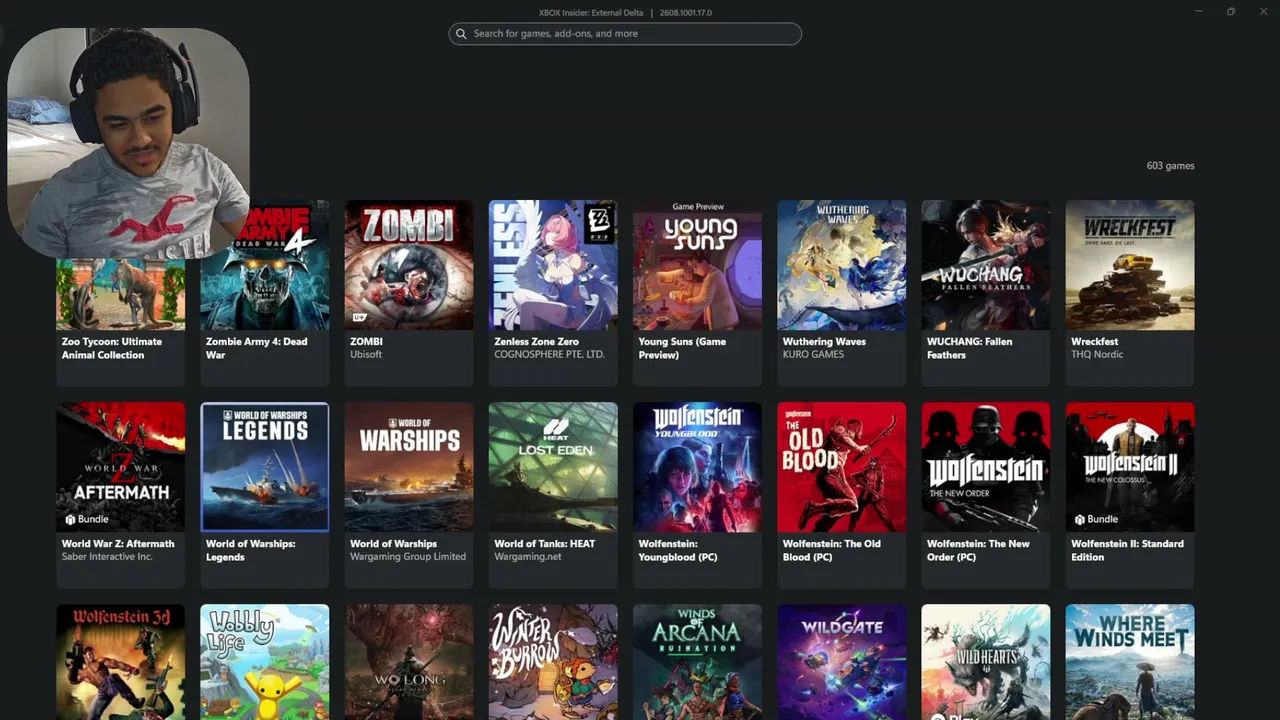Image resolution: width=1280 pixels, height=720 pixels.
Task: Open the World War Z: Aftermath cover
Action: 121,467
